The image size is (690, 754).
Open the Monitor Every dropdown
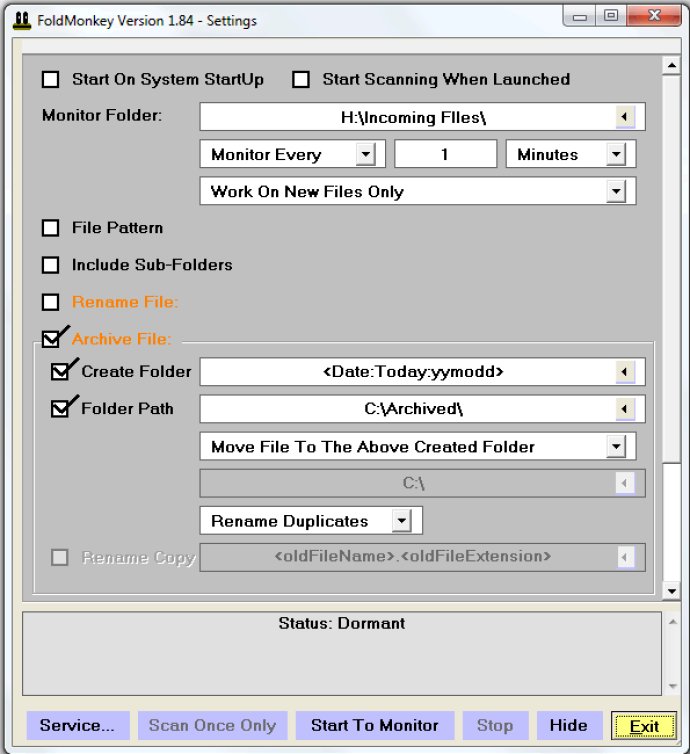point(366,154)
